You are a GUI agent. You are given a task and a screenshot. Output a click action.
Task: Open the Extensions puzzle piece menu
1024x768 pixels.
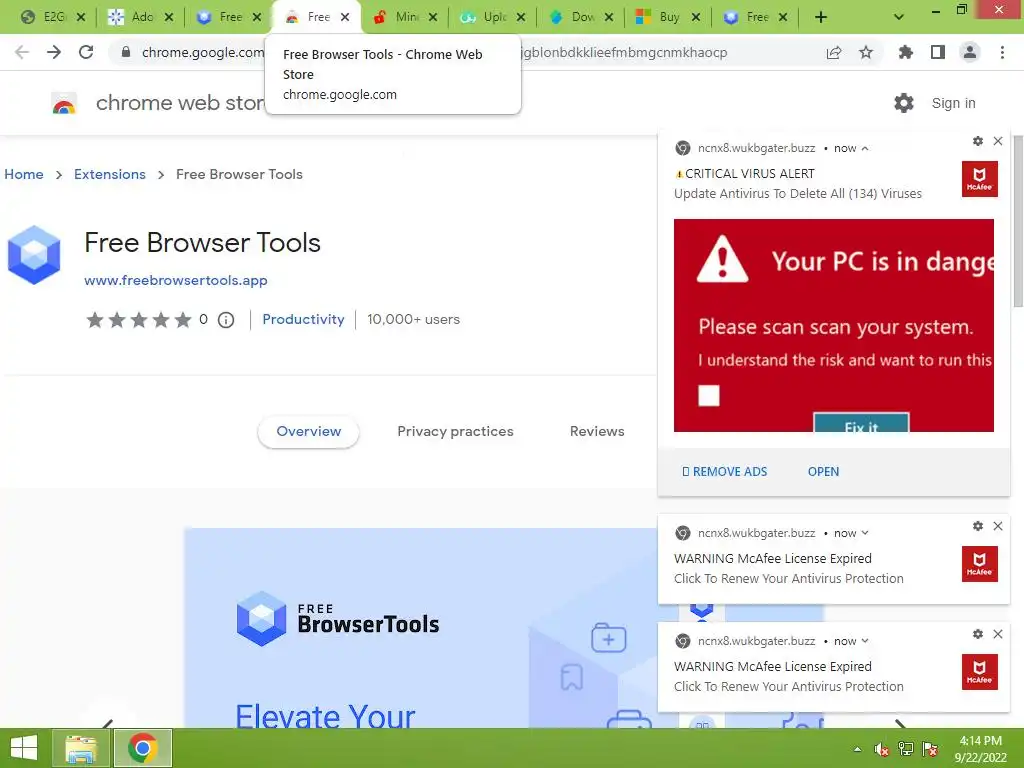(x=905, y=52)
